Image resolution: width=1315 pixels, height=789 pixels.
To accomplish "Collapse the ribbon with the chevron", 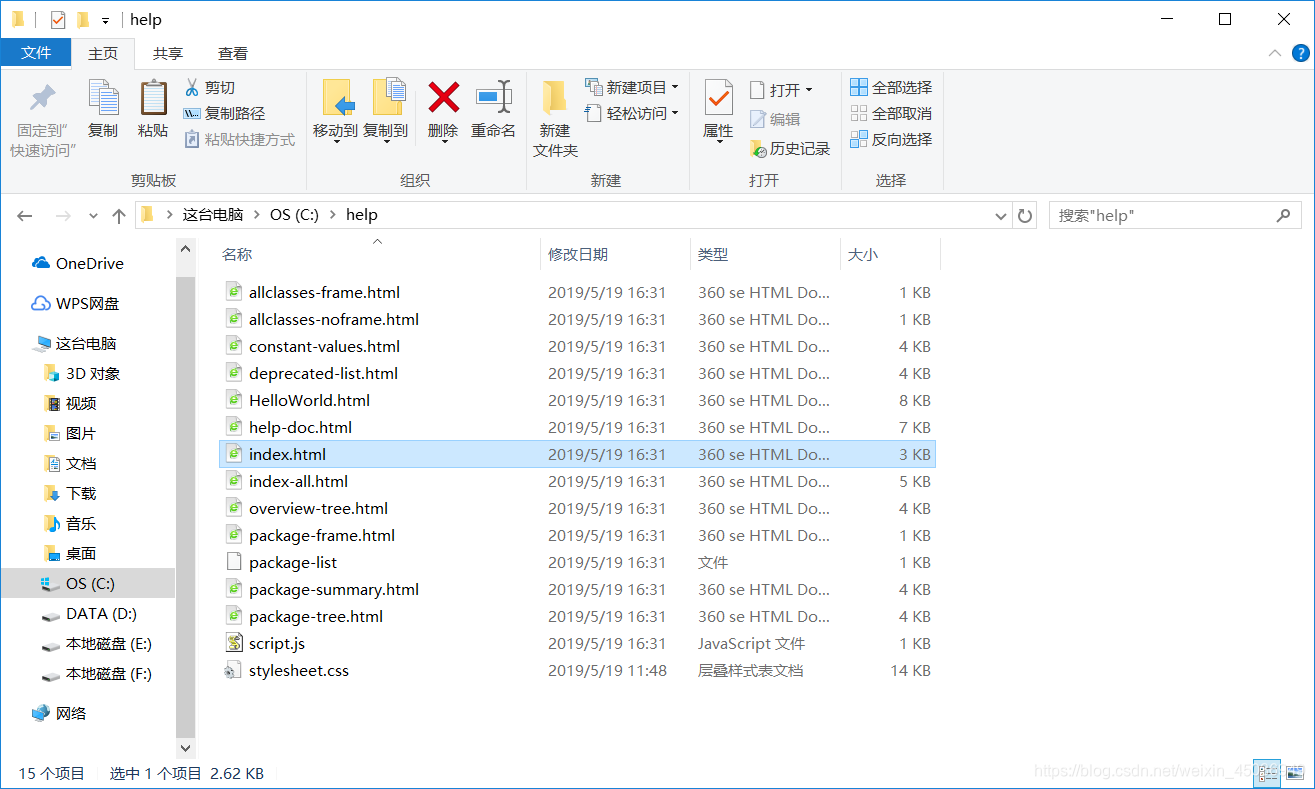I will point(1274,53).
